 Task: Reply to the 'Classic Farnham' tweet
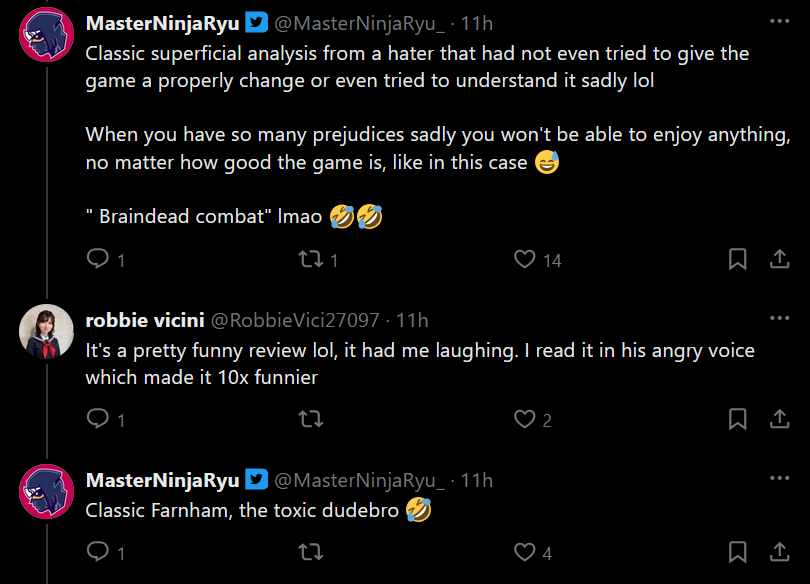coord(98,552)
